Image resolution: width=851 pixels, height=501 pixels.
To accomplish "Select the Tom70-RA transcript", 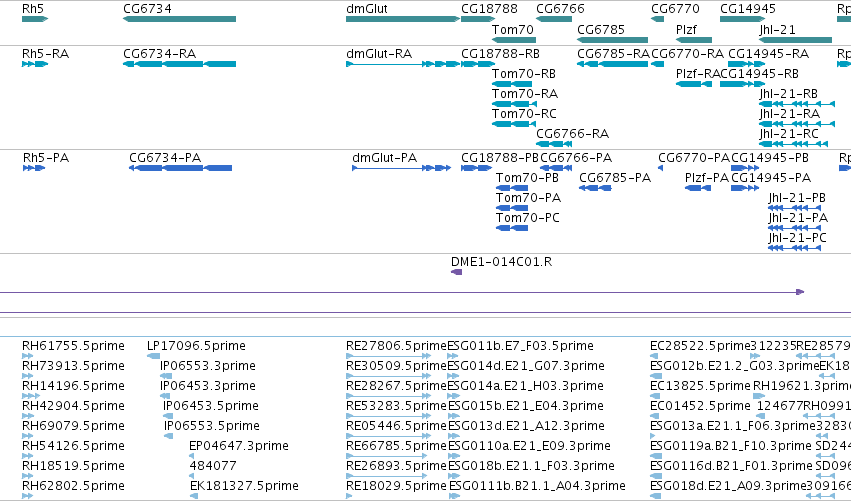I will click(x=514, y=104).
